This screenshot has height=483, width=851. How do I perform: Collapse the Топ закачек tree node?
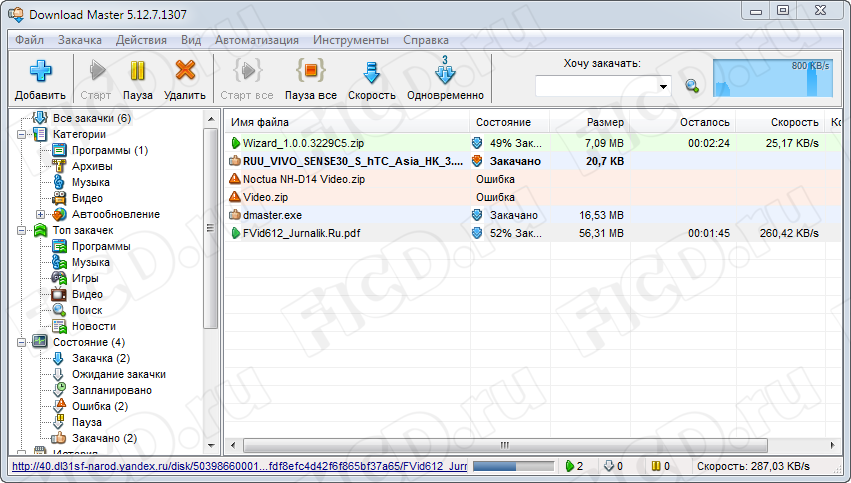[21, 230]
